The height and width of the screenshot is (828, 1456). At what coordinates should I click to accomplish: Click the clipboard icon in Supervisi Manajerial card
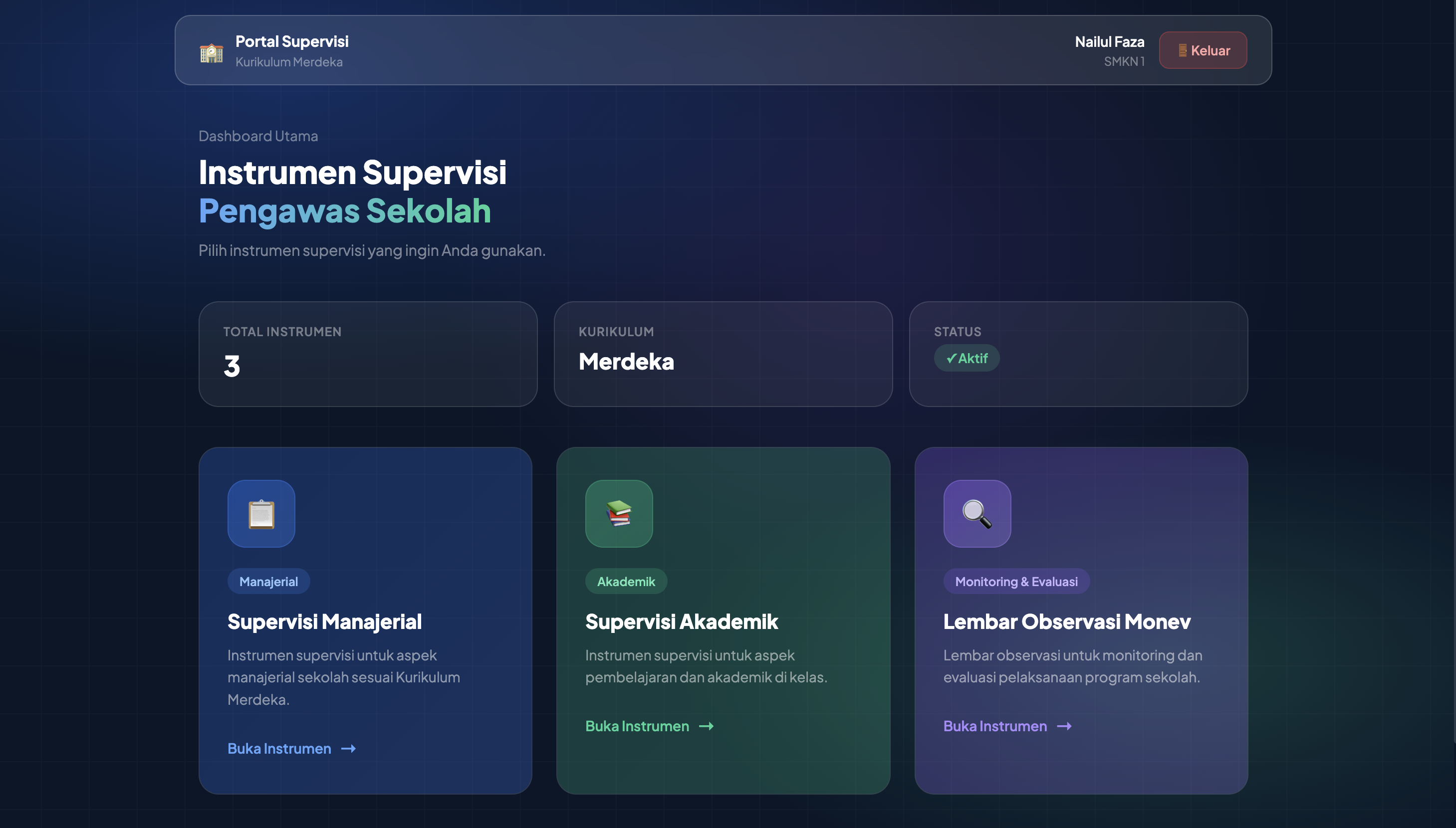point(261,514)
